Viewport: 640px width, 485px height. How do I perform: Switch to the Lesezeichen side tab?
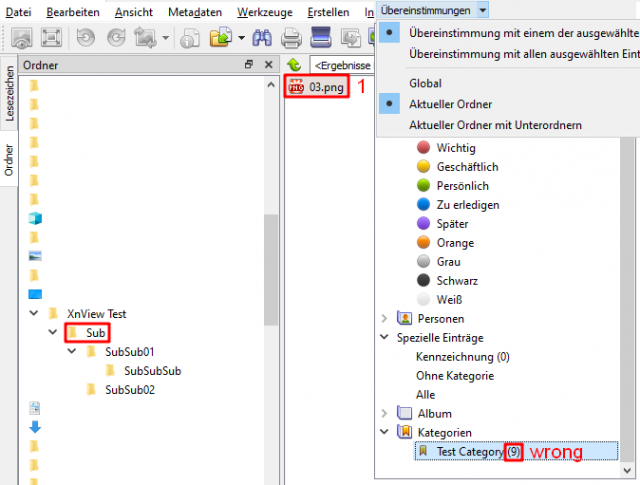click(9, 93)
